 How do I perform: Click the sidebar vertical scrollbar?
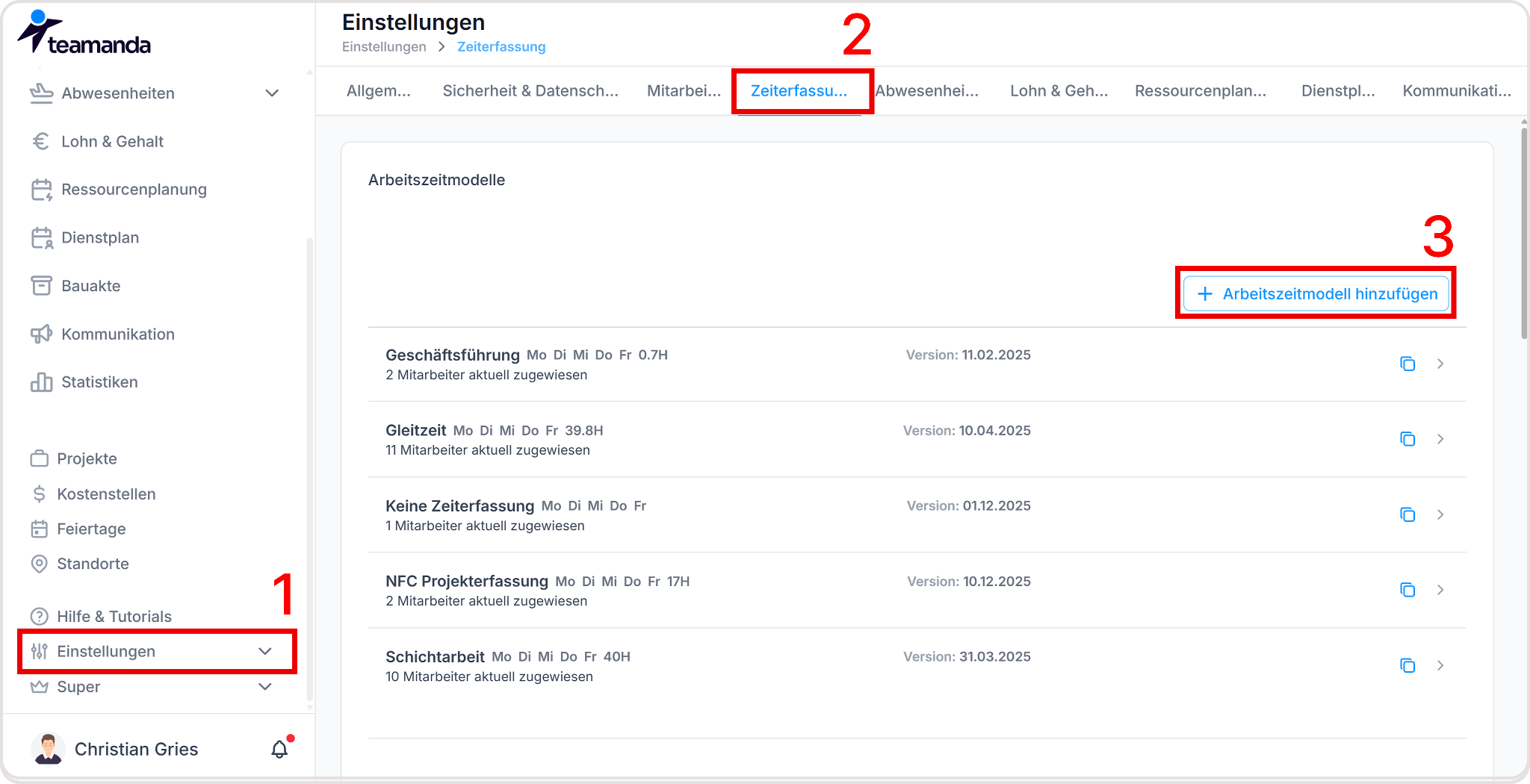(309, 469)
